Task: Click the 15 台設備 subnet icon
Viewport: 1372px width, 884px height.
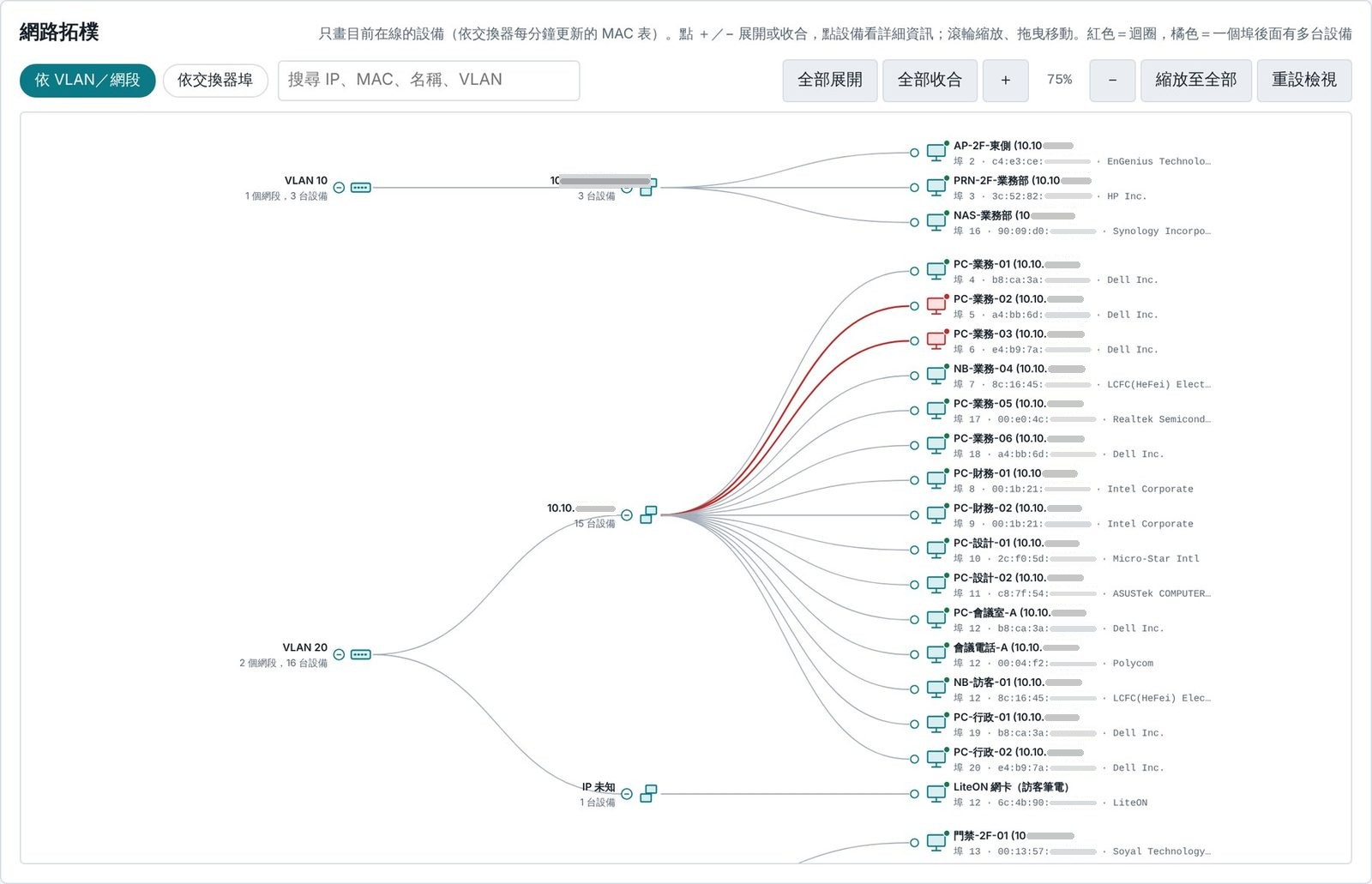Action: coord(649,514)
